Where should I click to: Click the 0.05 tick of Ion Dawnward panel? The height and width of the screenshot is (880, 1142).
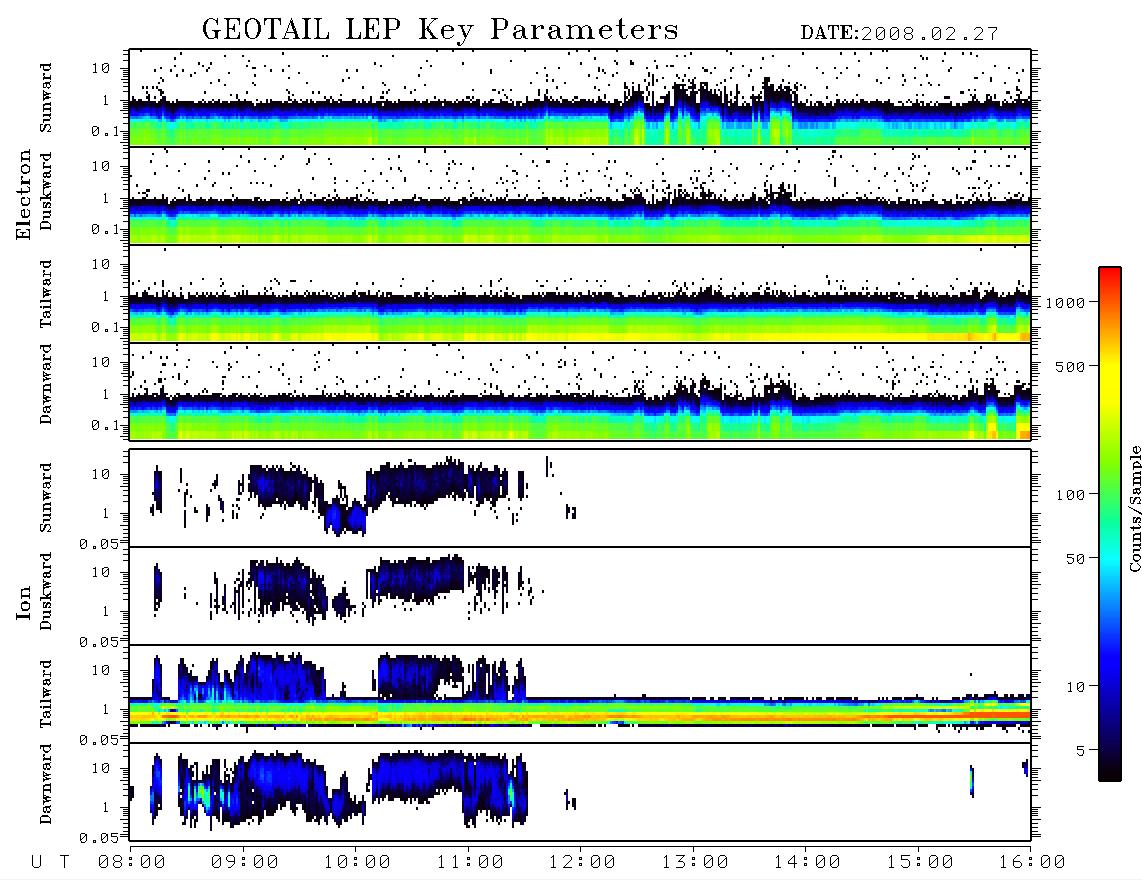pyautogui.click(x=98, y=838)
